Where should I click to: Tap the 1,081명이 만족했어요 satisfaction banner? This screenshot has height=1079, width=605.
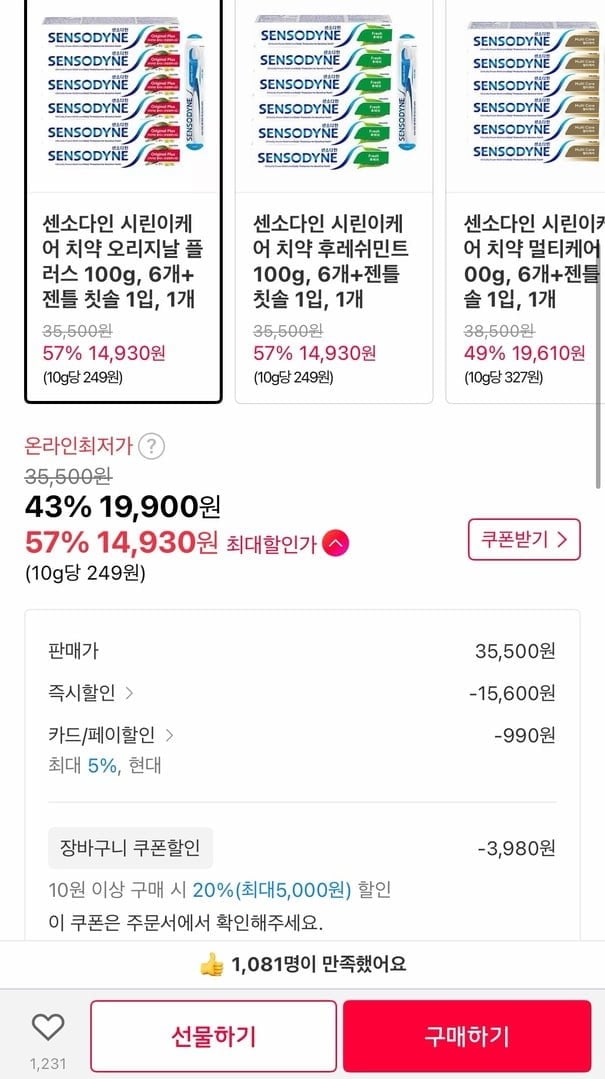coord(318,965)
